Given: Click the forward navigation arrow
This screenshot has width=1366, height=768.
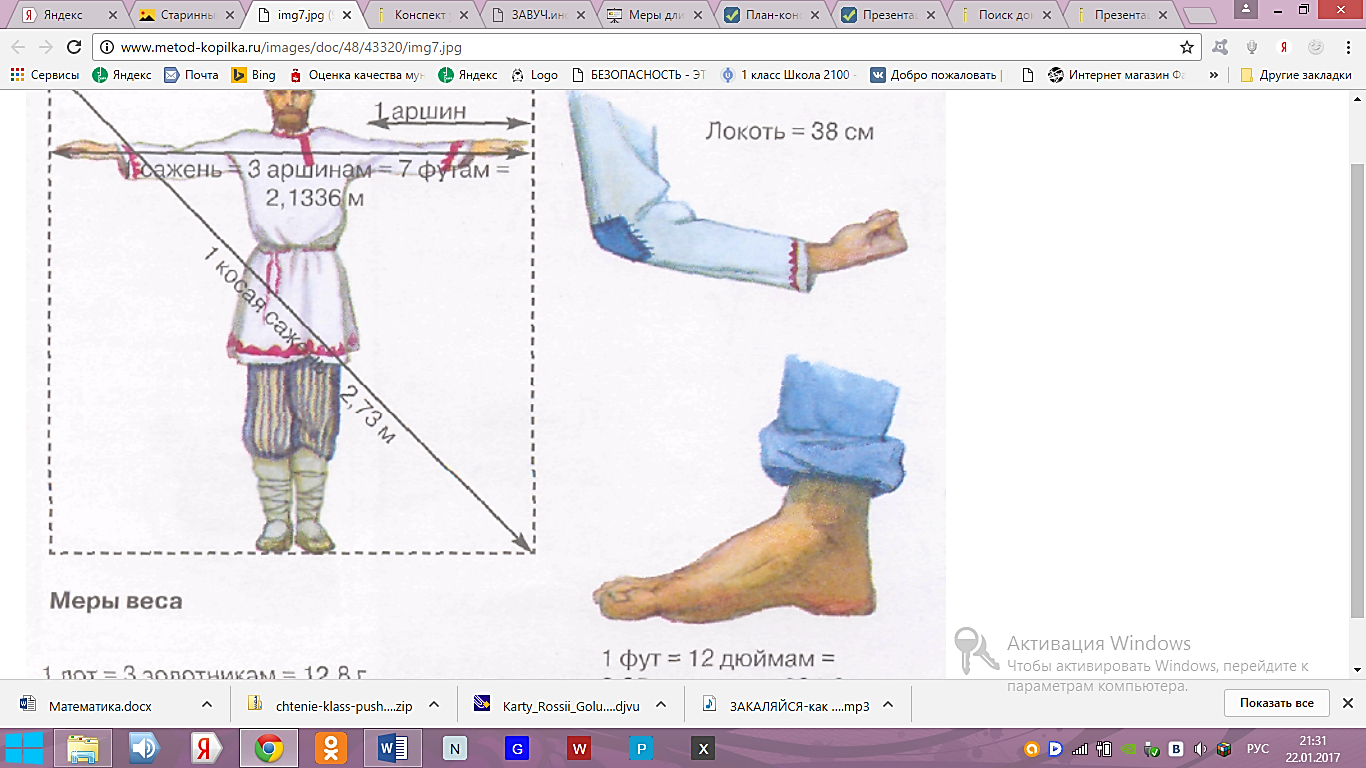Looking at the screenshot, I should (46, 47).
